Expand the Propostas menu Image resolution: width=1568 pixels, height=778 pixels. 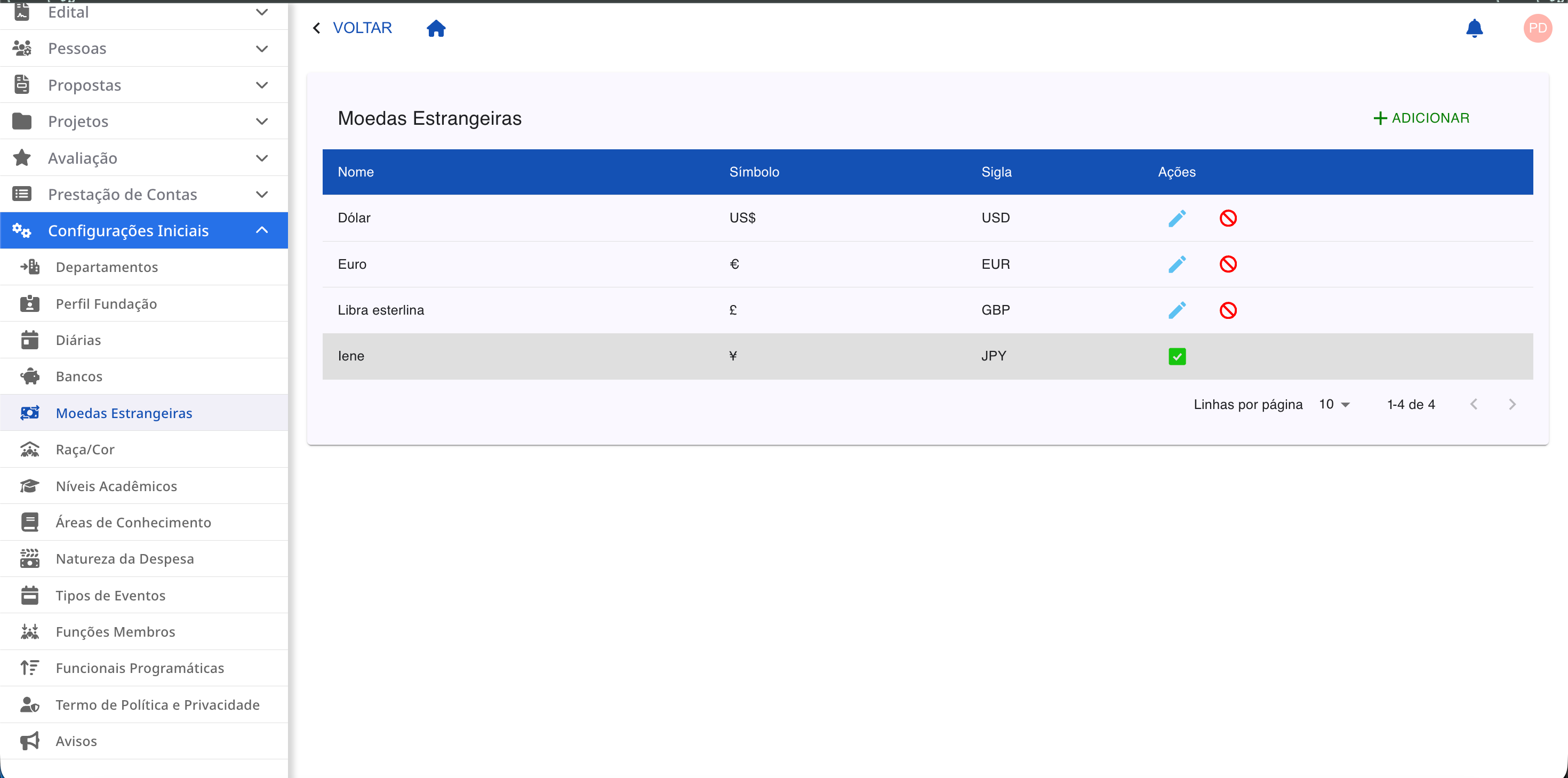click(x=143, y=85)
